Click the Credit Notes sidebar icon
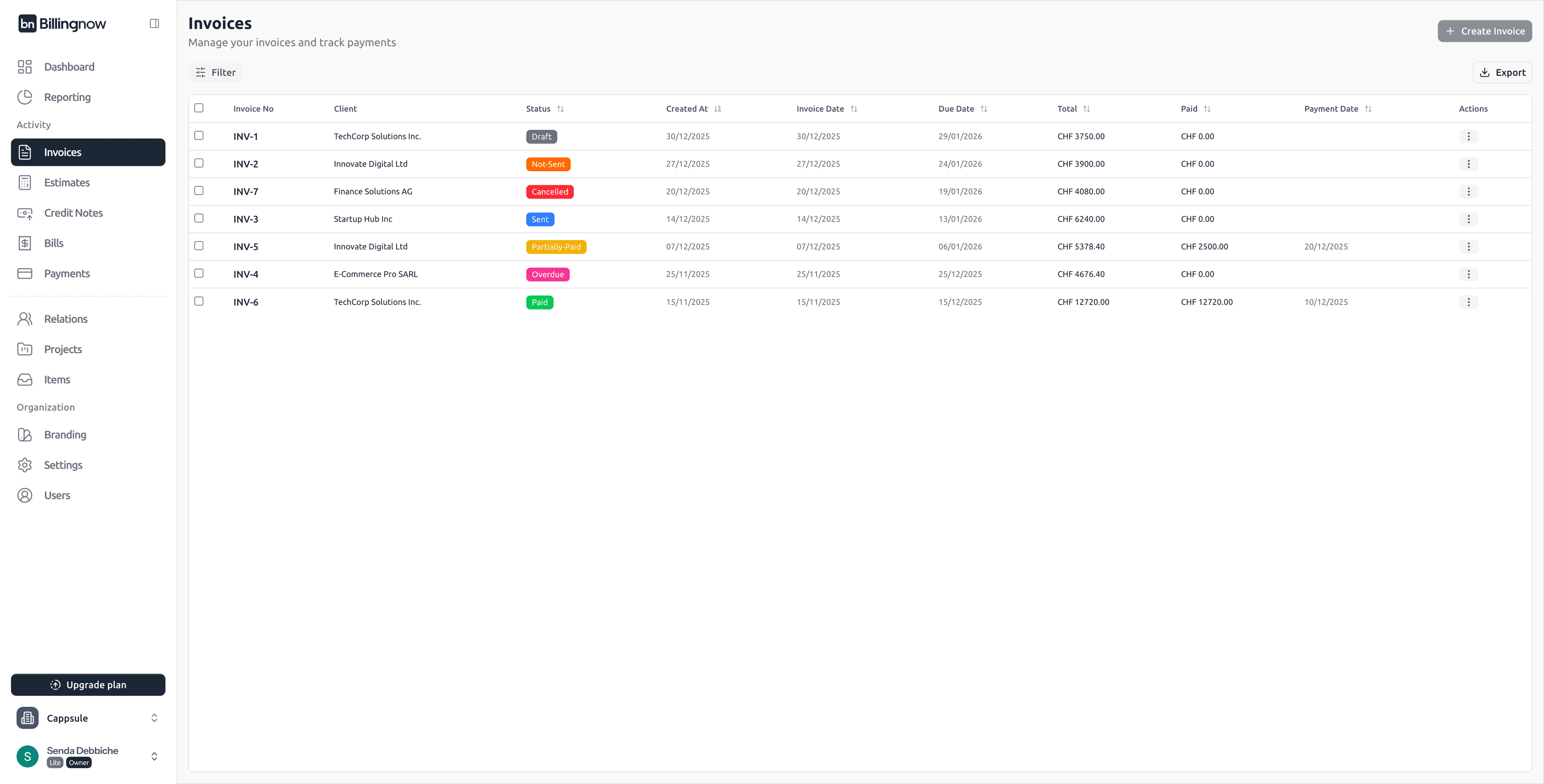This screenshot has width=1544, height=784. point(25,213)
